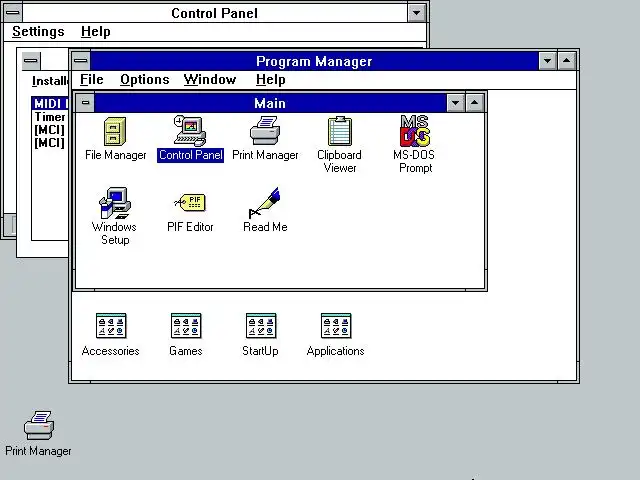Open the Help menu in Control Panel
Viewport: 640px width, 480px height.
pyautogui.click(x=96, y=31)
